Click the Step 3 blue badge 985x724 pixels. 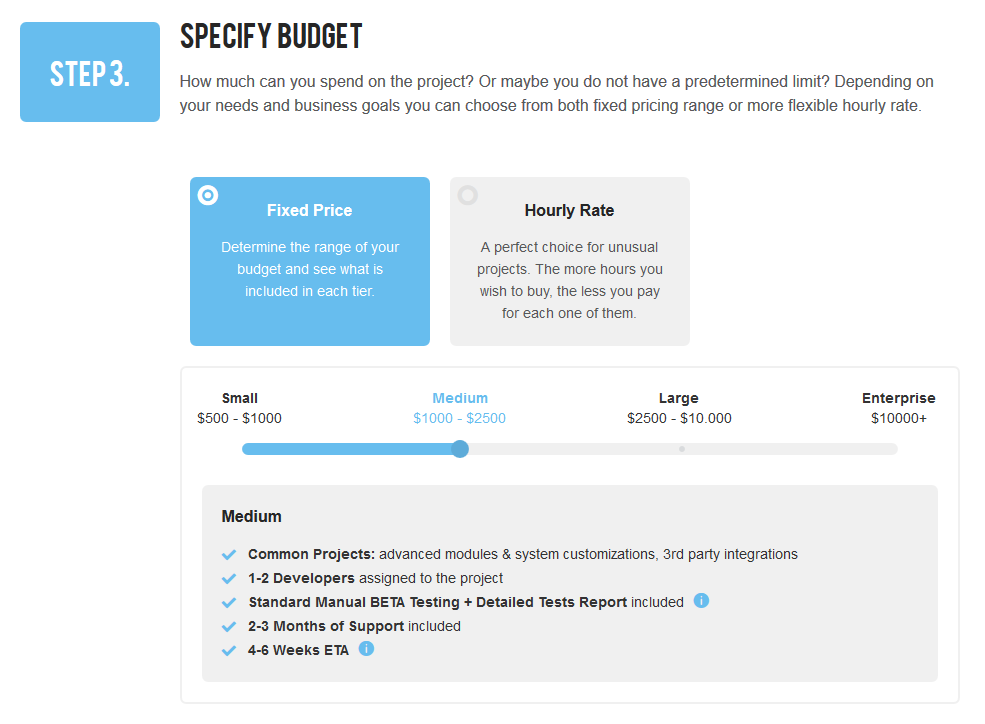(90, 72)
